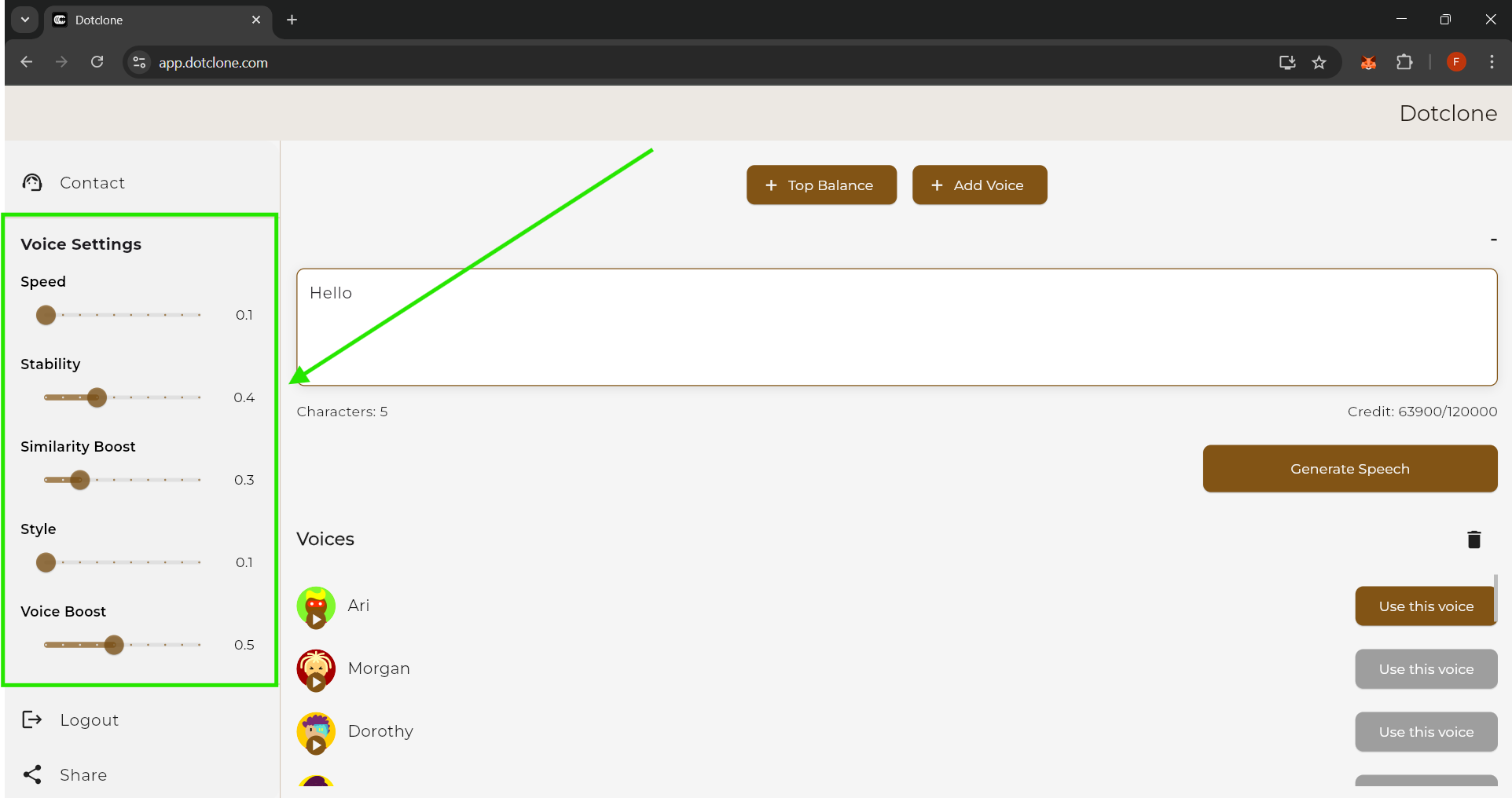Open the Chrome three-dot menu
The width and height of the screenshot is (1512, 798).
(x=1492, y=62)
